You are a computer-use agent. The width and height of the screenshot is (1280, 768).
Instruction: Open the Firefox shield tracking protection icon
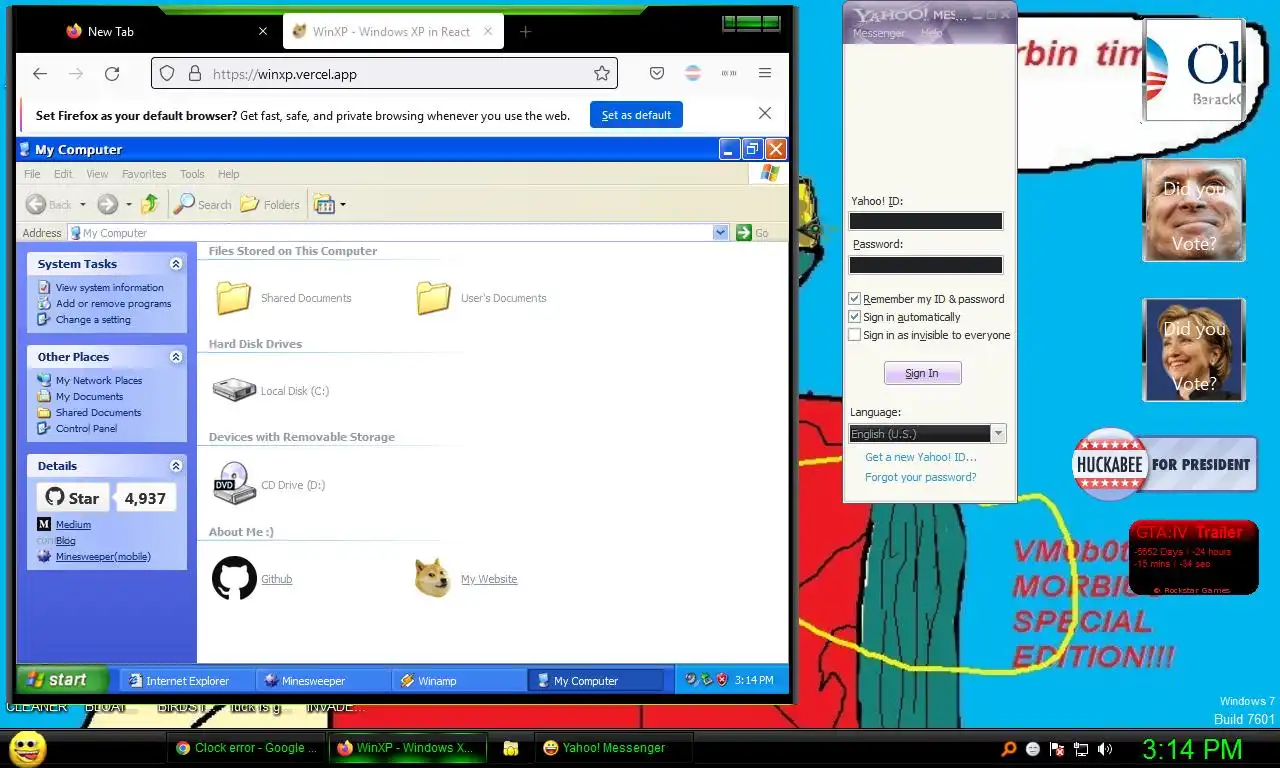tap(167, 73)
